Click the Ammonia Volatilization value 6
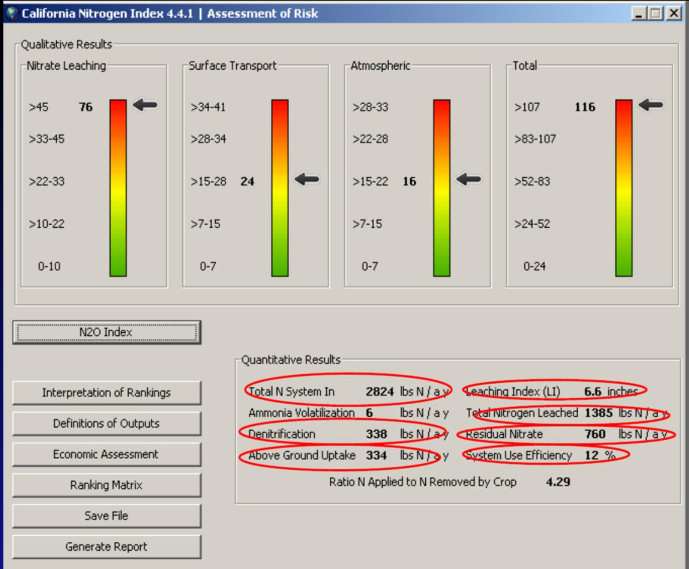Image resolution: width=689 pixels, height=569 pixels. (x=370, y=413)
